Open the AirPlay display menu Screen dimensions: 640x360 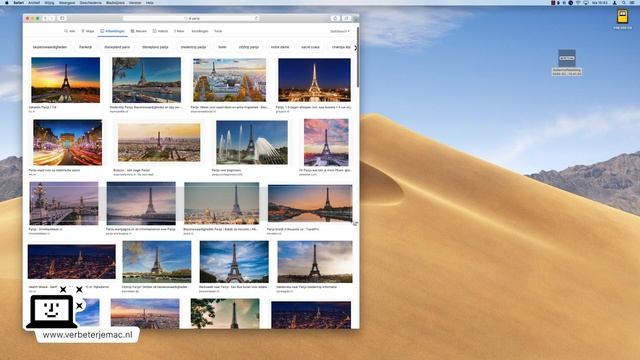(586, 3)
